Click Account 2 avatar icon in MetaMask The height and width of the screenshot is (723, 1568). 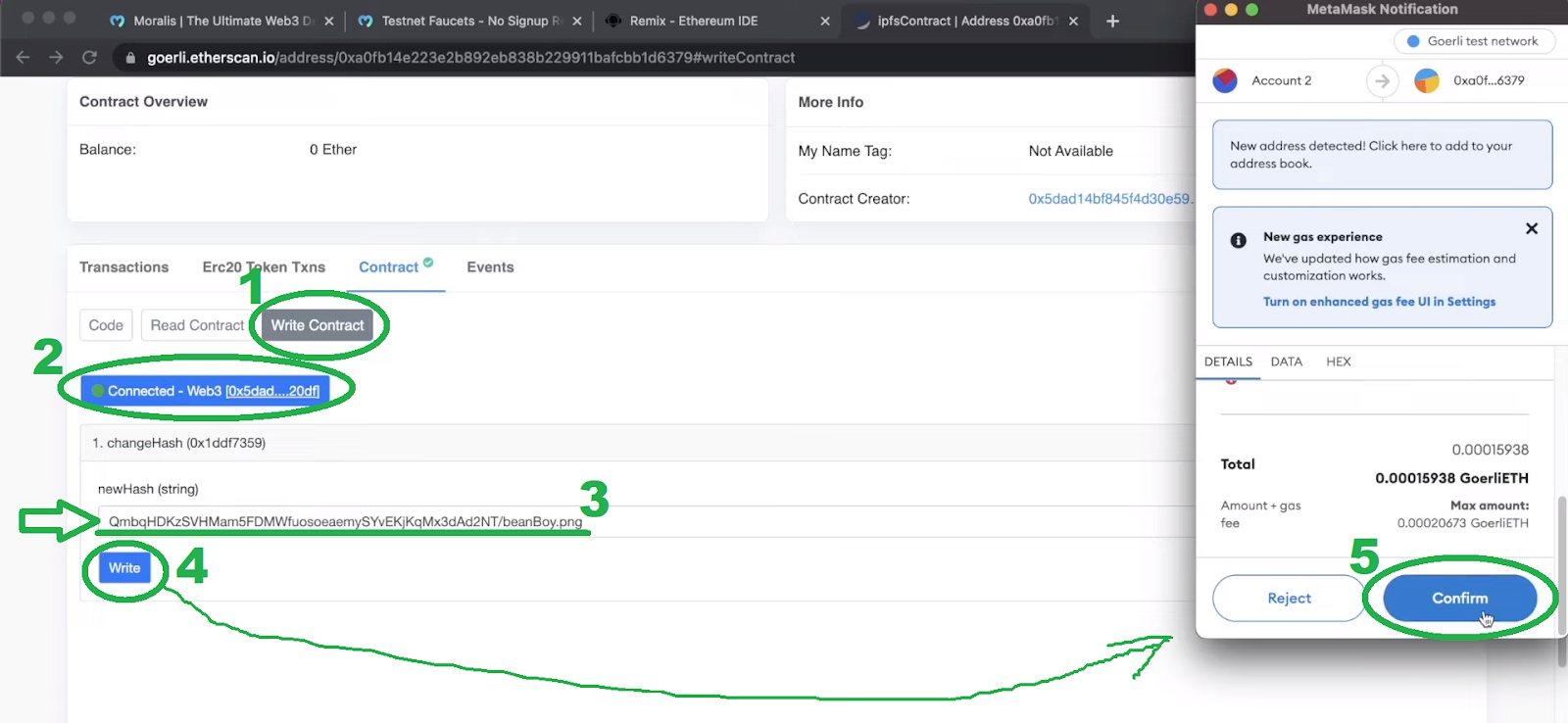(x=1225, y=80)
